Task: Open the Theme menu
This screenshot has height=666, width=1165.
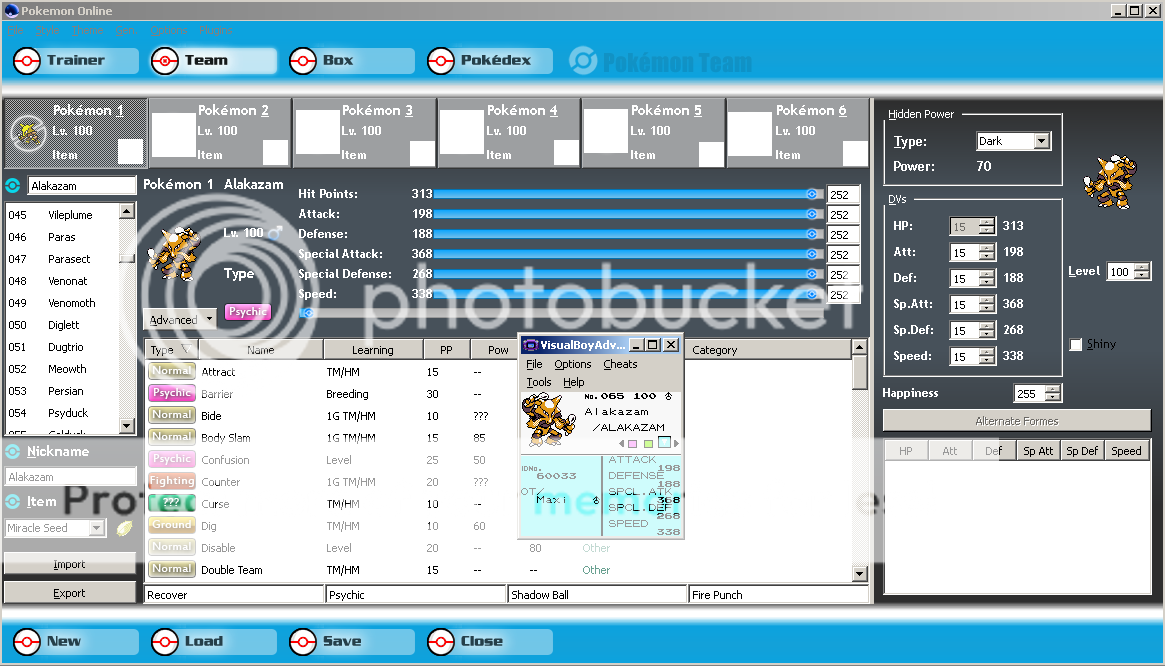Action: [88, 30]
